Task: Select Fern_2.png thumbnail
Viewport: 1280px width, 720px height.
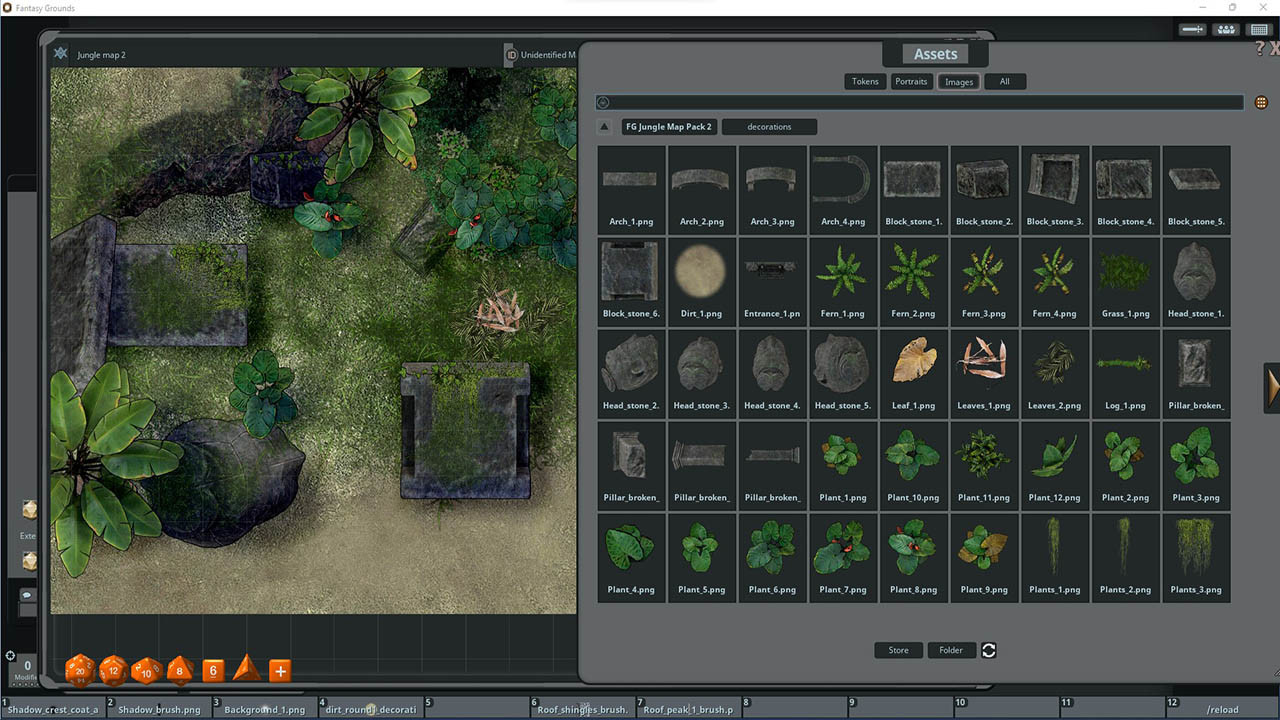Action: (913, 282)
